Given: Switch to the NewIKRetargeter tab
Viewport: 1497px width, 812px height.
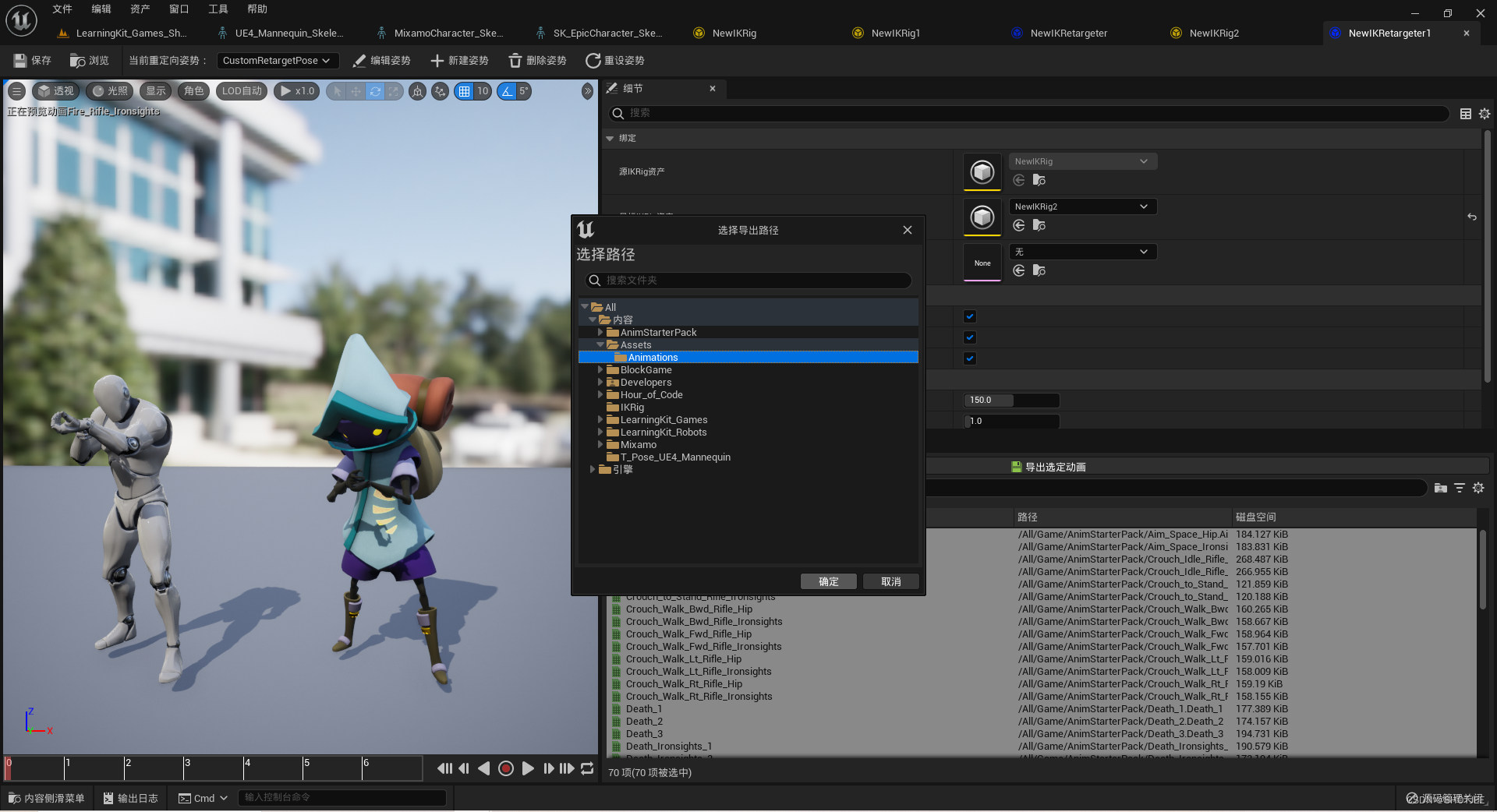Looking at the screenshot, I should (1068, 33).
